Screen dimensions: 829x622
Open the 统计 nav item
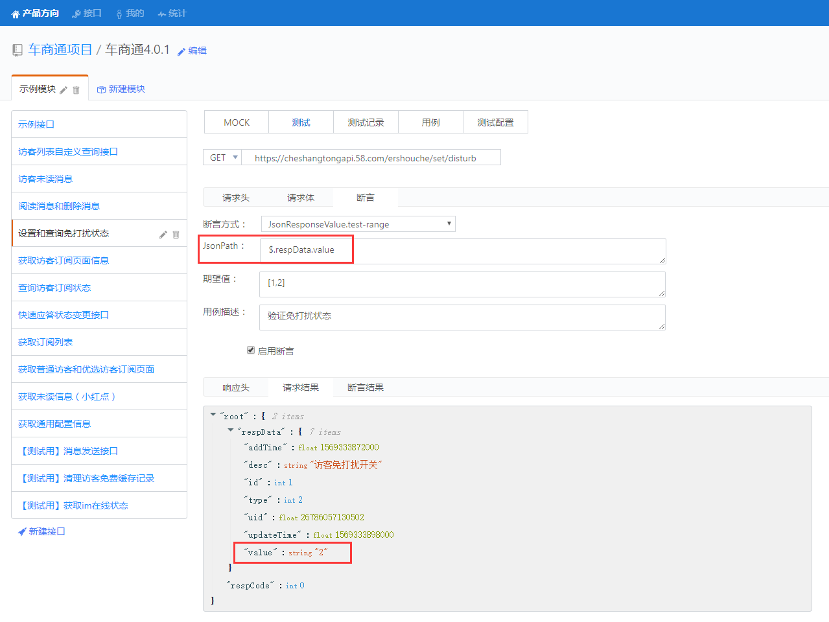172,13
